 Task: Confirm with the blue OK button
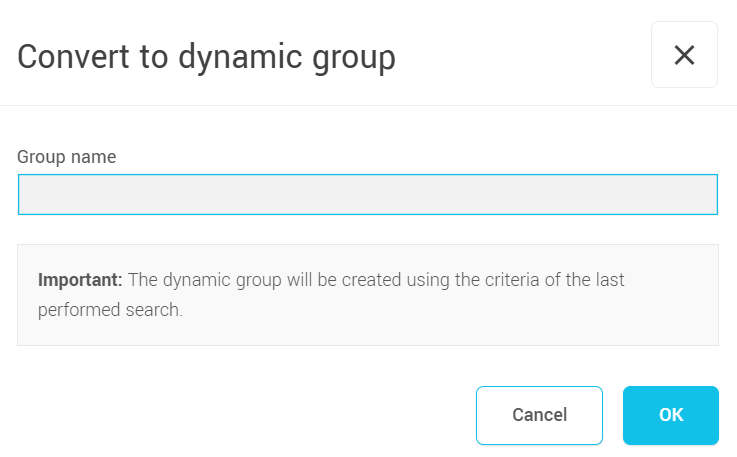point(670,415)
